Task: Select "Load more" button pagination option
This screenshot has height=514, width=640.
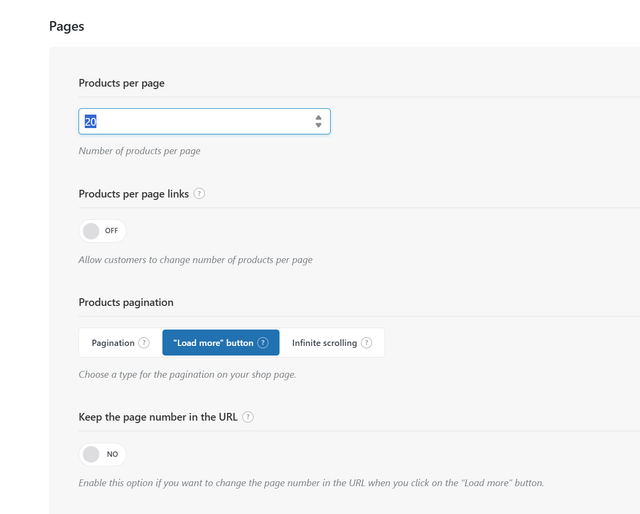Action: [221, 343]
